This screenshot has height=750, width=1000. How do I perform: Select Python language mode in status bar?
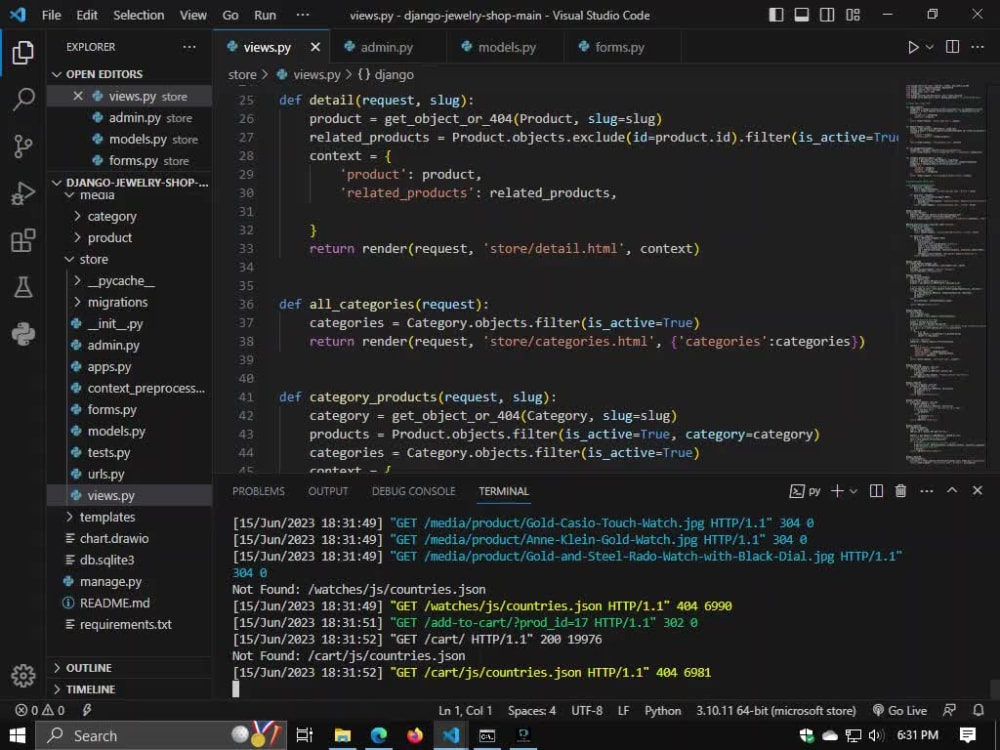[663, 710]
